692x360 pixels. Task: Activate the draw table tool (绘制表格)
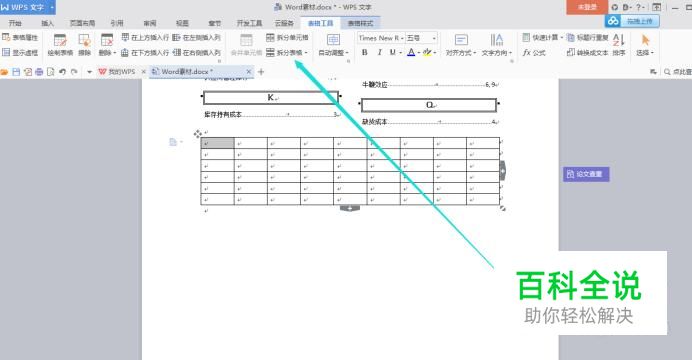(60, 45)
